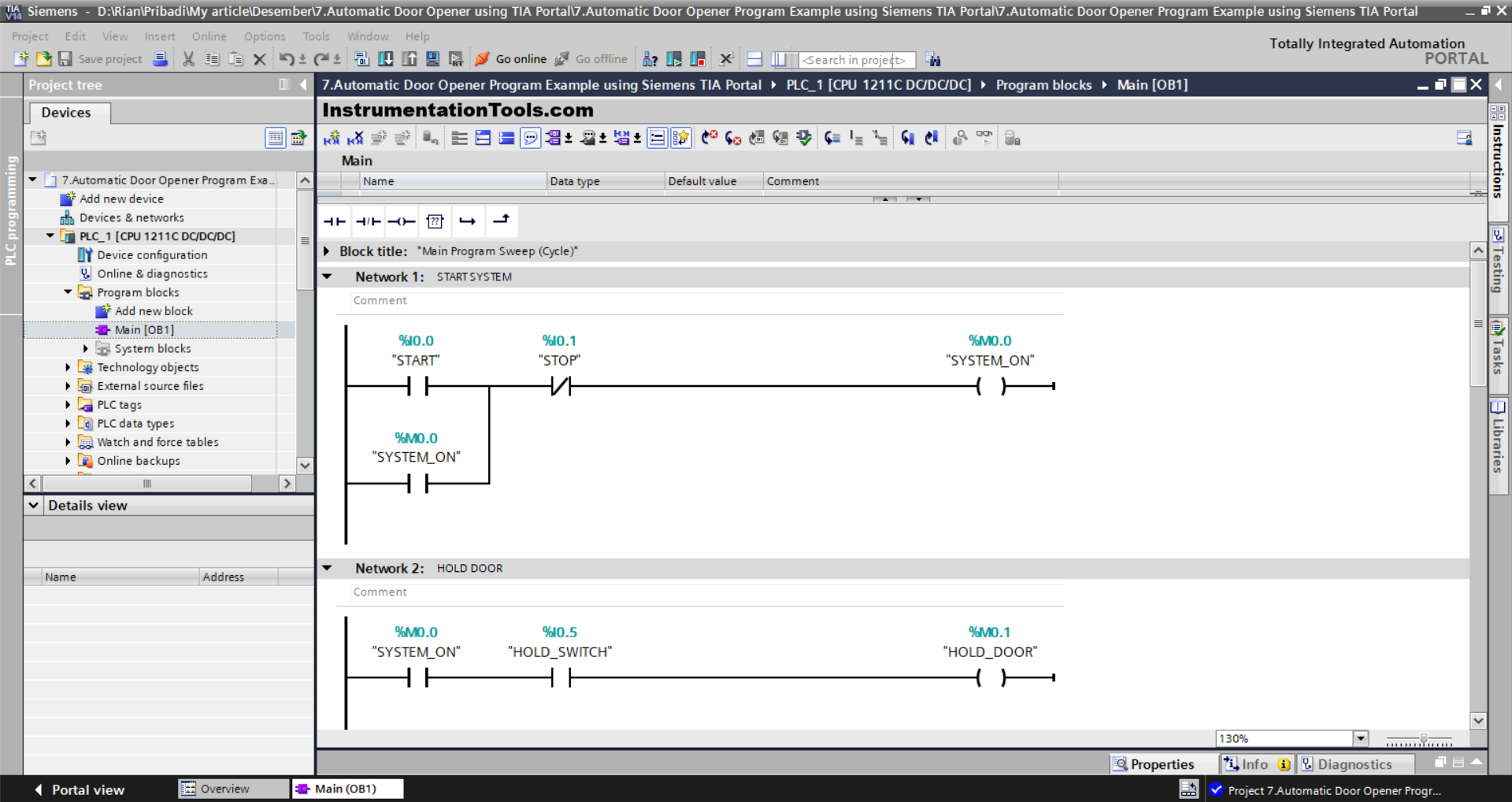1512x802 pixels.
Task: Collapse the Program blocks folder
Action: (x=68, y=292)
